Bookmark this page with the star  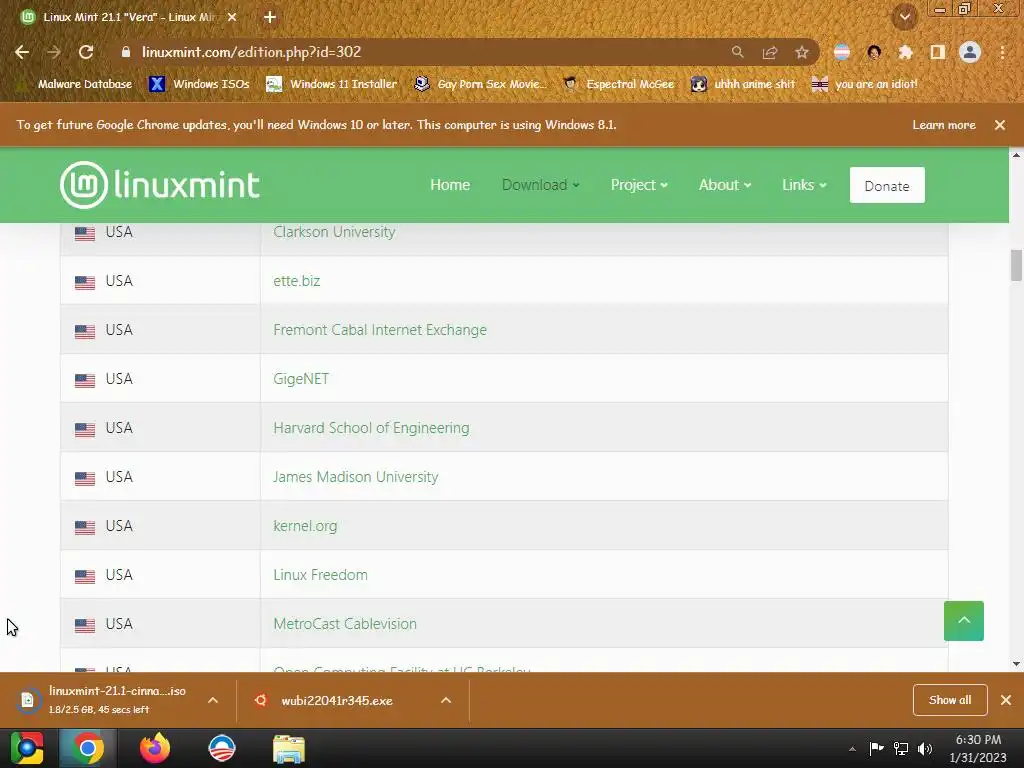[802, 52]
